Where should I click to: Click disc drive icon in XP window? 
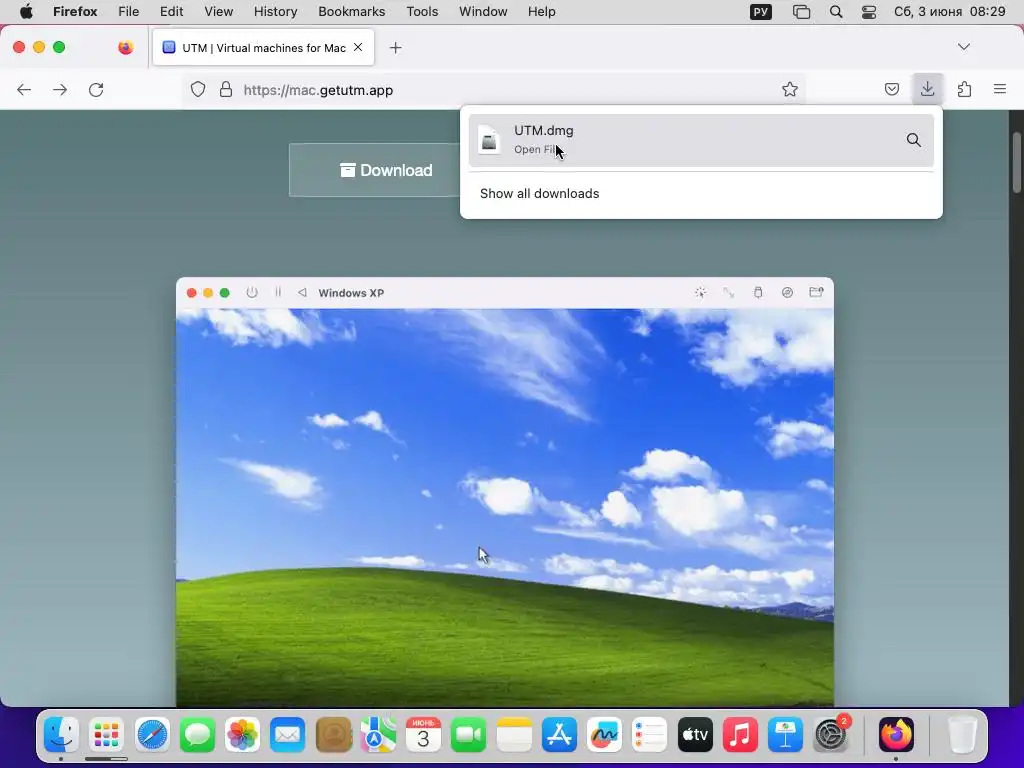[787, 293]
